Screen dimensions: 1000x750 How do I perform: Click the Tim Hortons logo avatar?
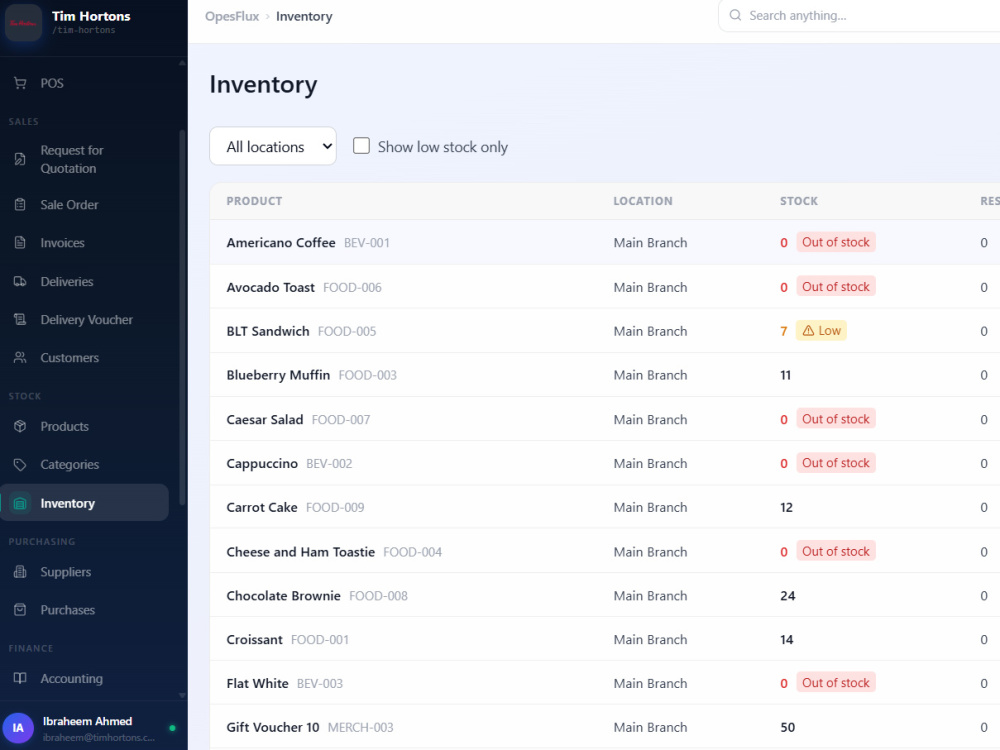[24, 22]
